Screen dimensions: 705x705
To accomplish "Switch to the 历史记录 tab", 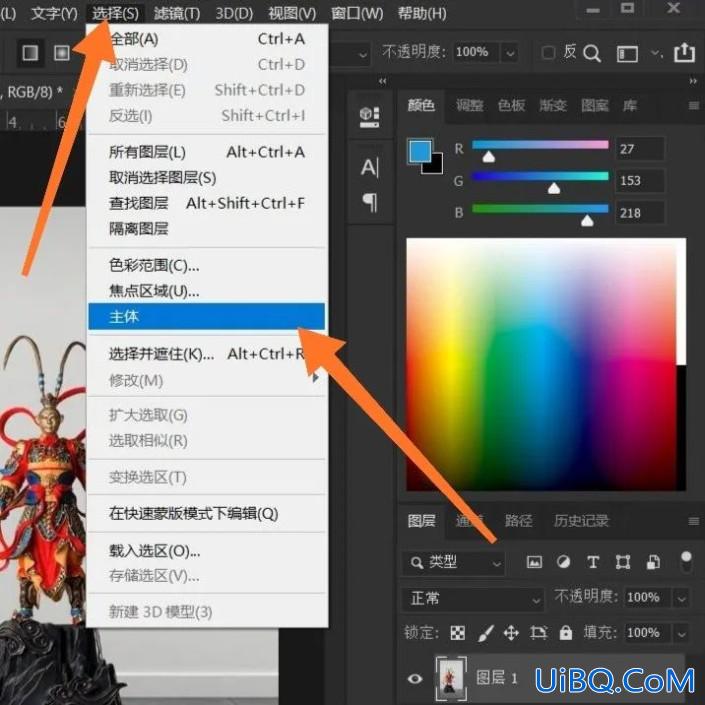I will pos(581,521).
